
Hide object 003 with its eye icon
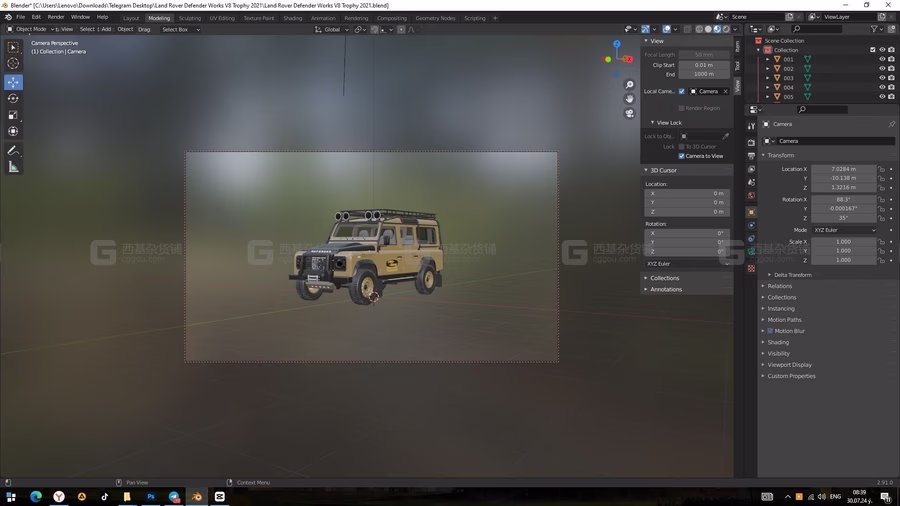(882, 78)
